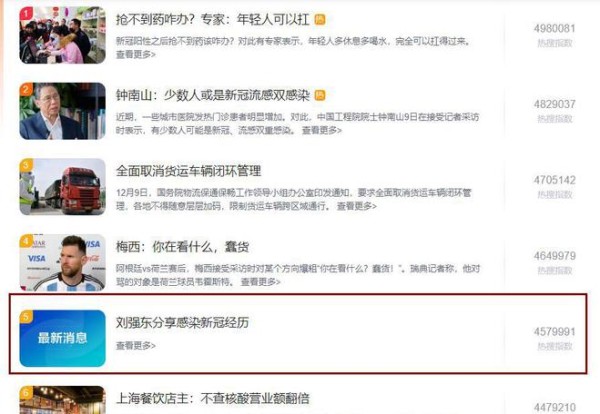600x414 pixels.
Task: Open the Shanghai restaurant thumbnail
Action: pos(62,400)
